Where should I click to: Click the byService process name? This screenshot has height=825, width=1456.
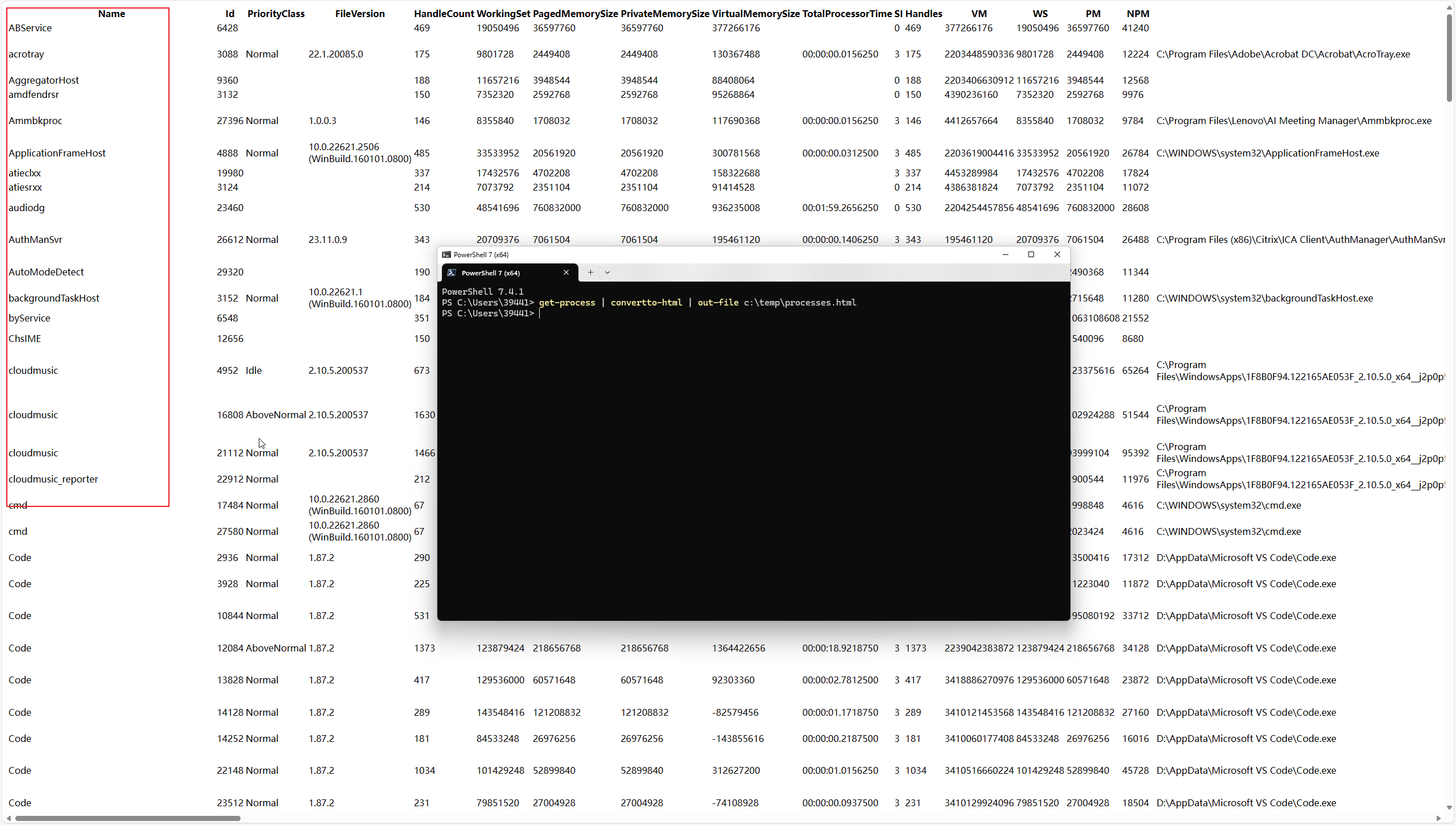(x=29, y=318)
